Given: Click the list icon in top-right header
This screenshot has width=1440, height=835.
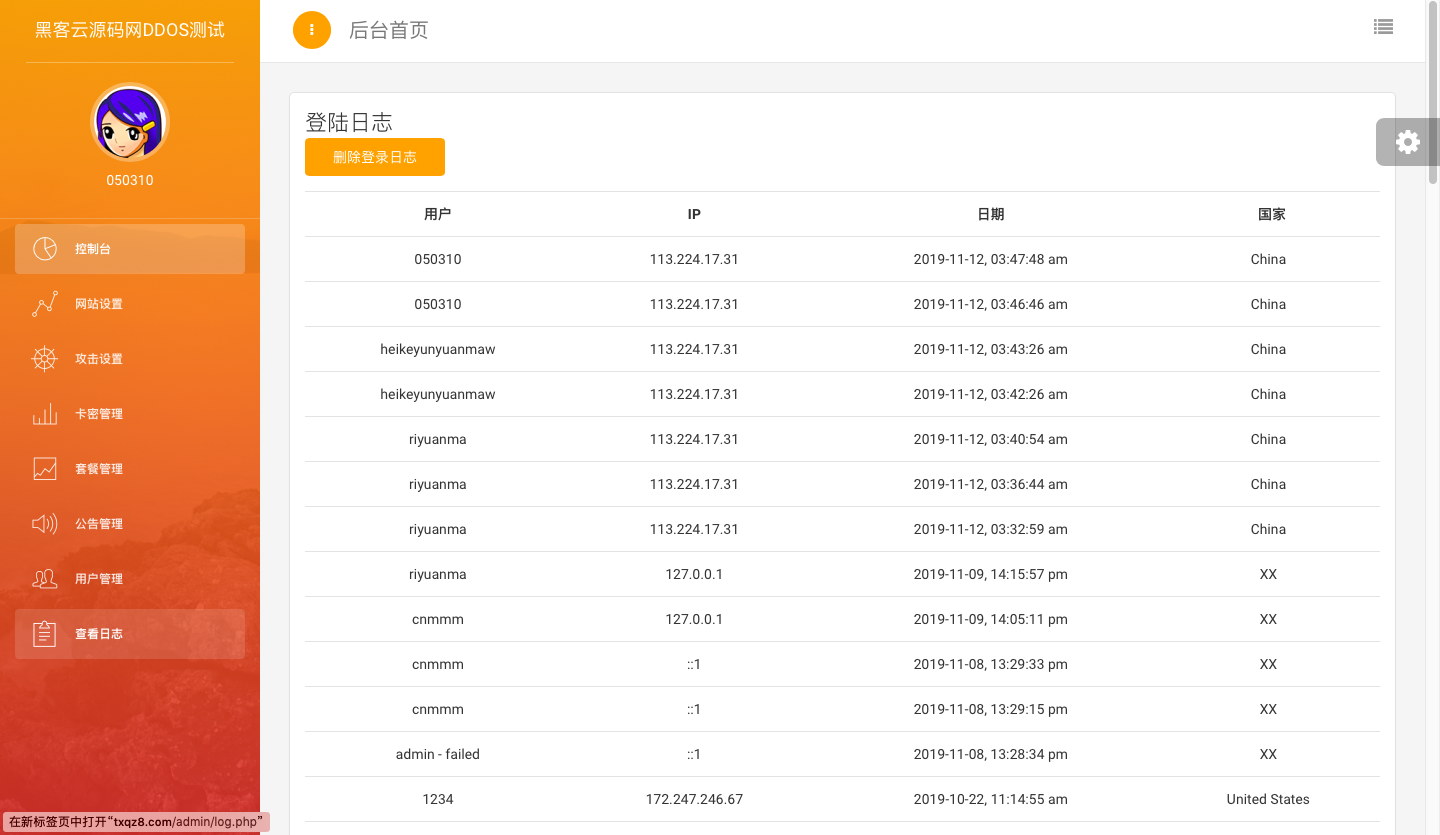Looking at the screenshot, I should click(1383, 28).
